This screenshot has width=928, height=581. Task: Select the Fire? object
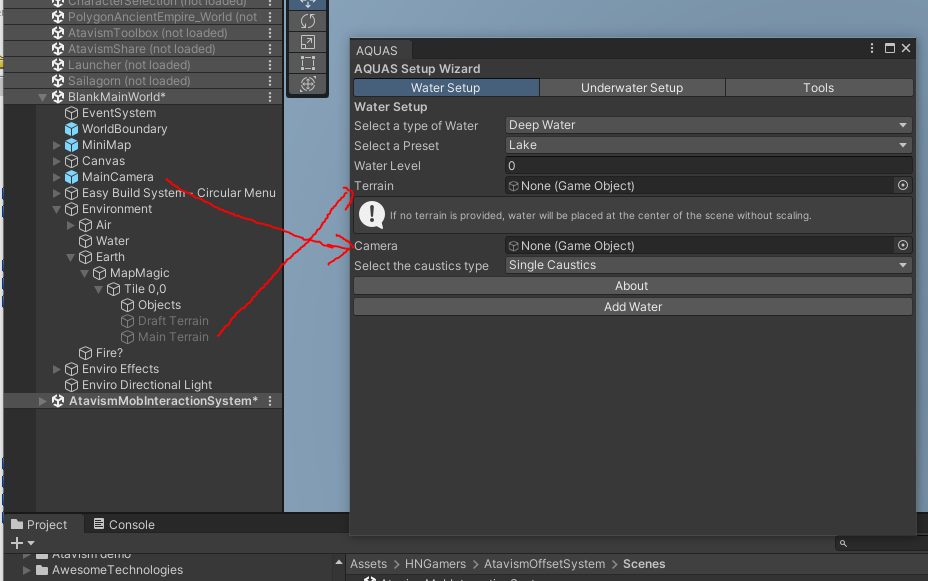[x=109, y=353]
